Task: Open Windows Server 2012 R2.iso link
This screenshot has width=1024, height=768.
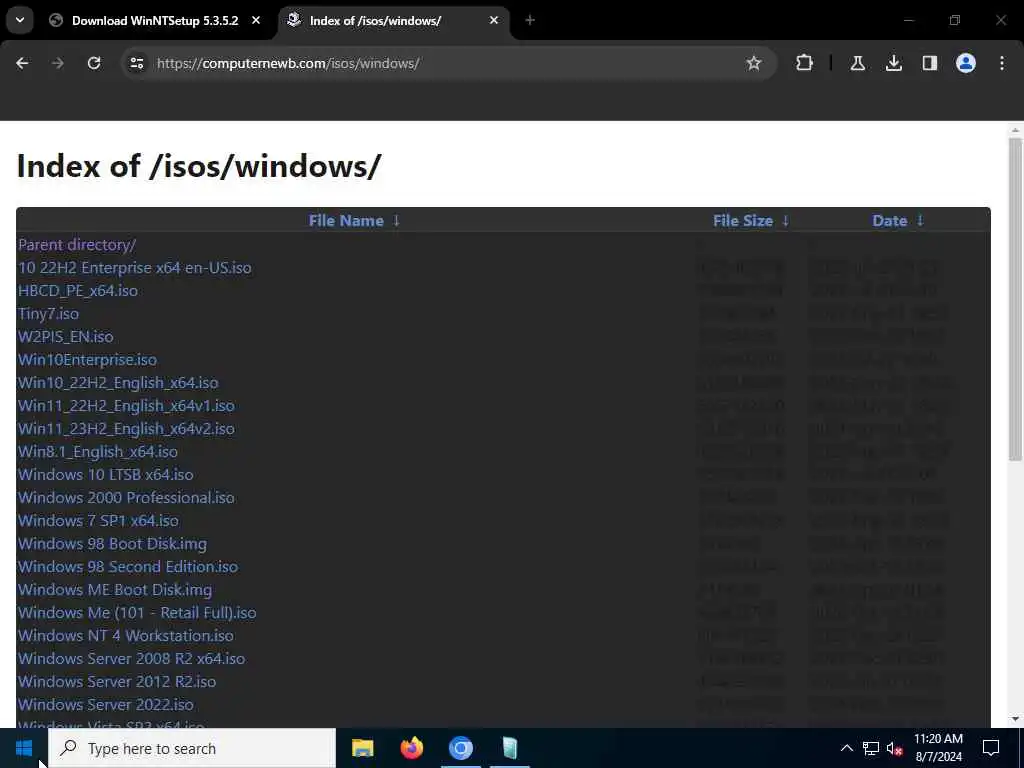Action: 117,681
